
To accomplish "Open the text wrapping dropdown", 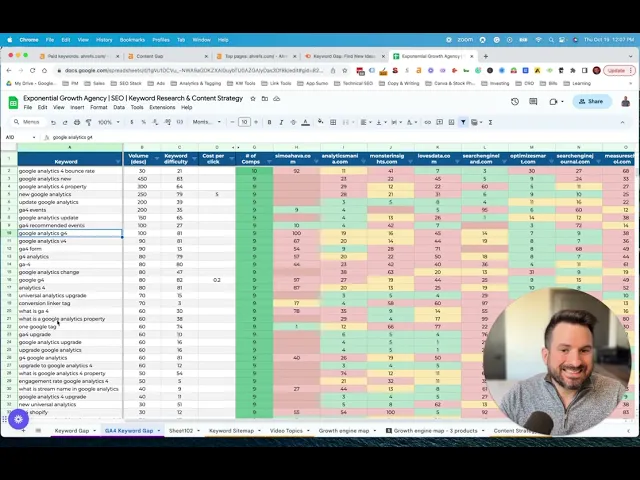I will (x=396, y=122).
